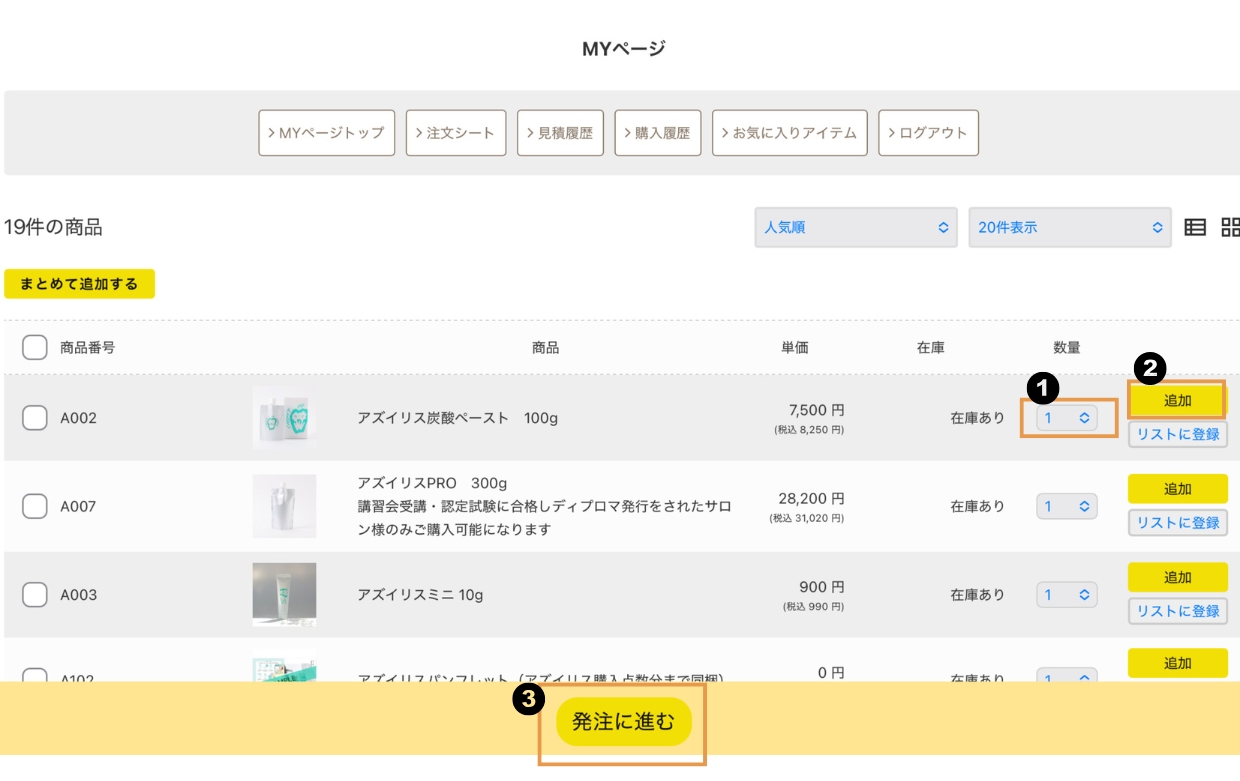The width and height of the screenshot is (1240, 781).
Task: Open the 購入履歴 menu item
Action: [x=657, y=133]
